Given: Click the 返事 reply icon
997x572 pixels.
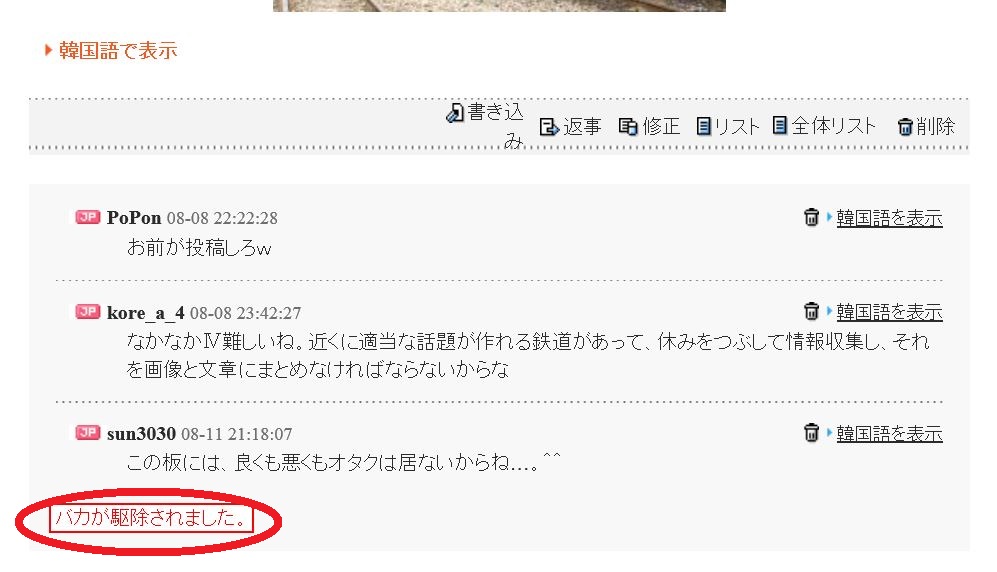Looking at the screenshot, I should (x=549, y=126).
